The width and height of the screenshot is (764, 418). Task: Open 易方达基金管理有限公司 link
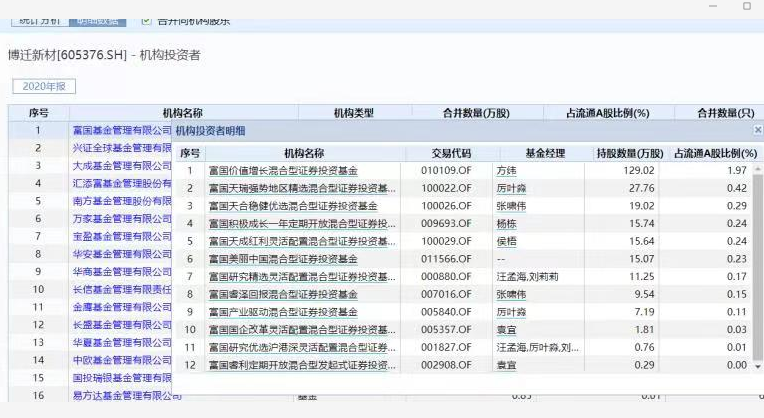(x=127, y=396)
